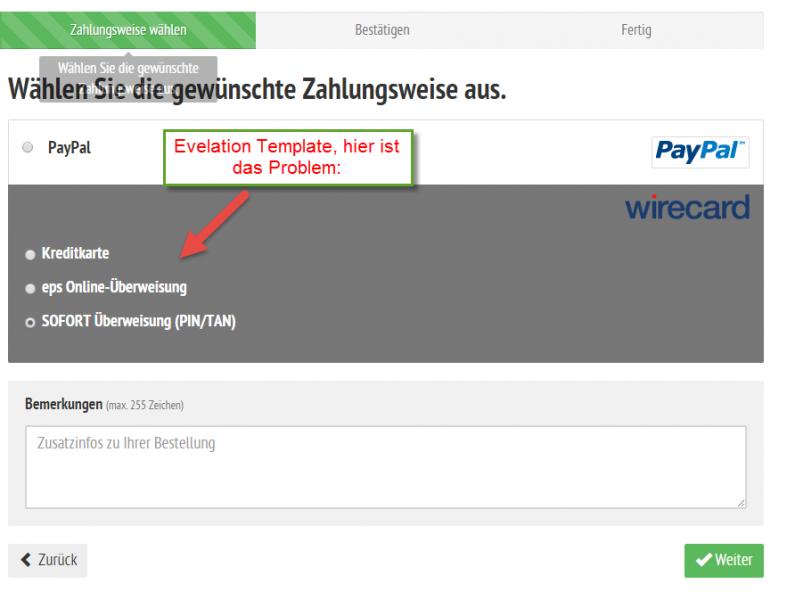Click the left chevron icon beside Zurück
The image size is (787, 600).
click(x=22, y=560)
